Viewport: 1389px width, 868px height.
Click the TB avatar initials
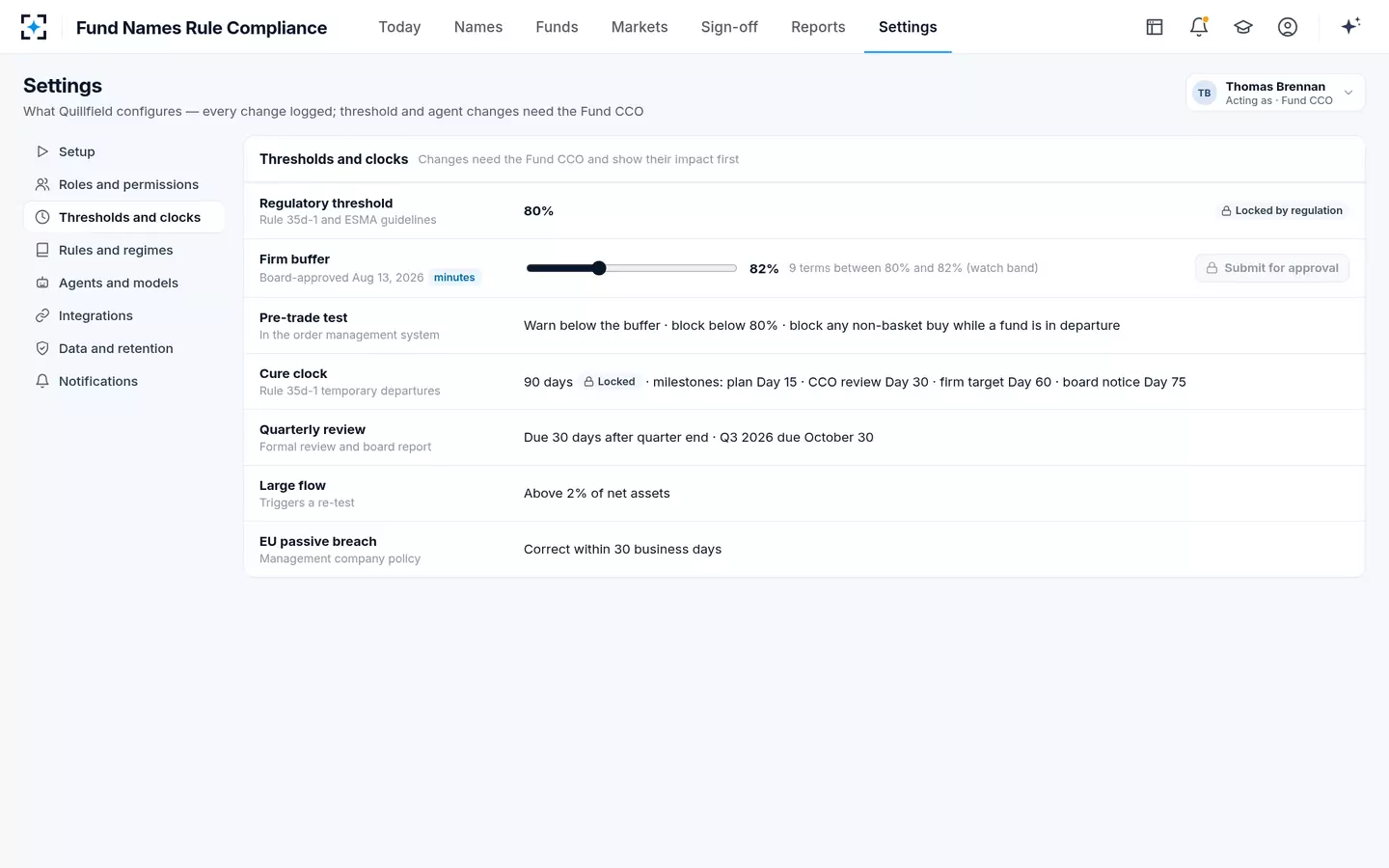pos(1204,93)
